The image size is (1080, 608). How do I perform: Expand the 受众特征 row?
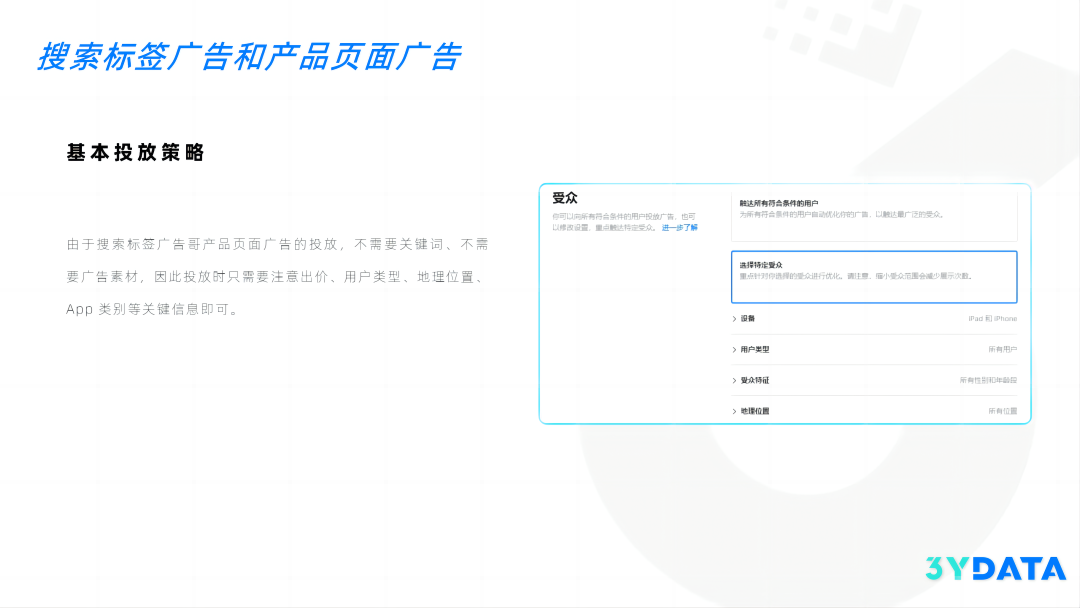(874, 380)
